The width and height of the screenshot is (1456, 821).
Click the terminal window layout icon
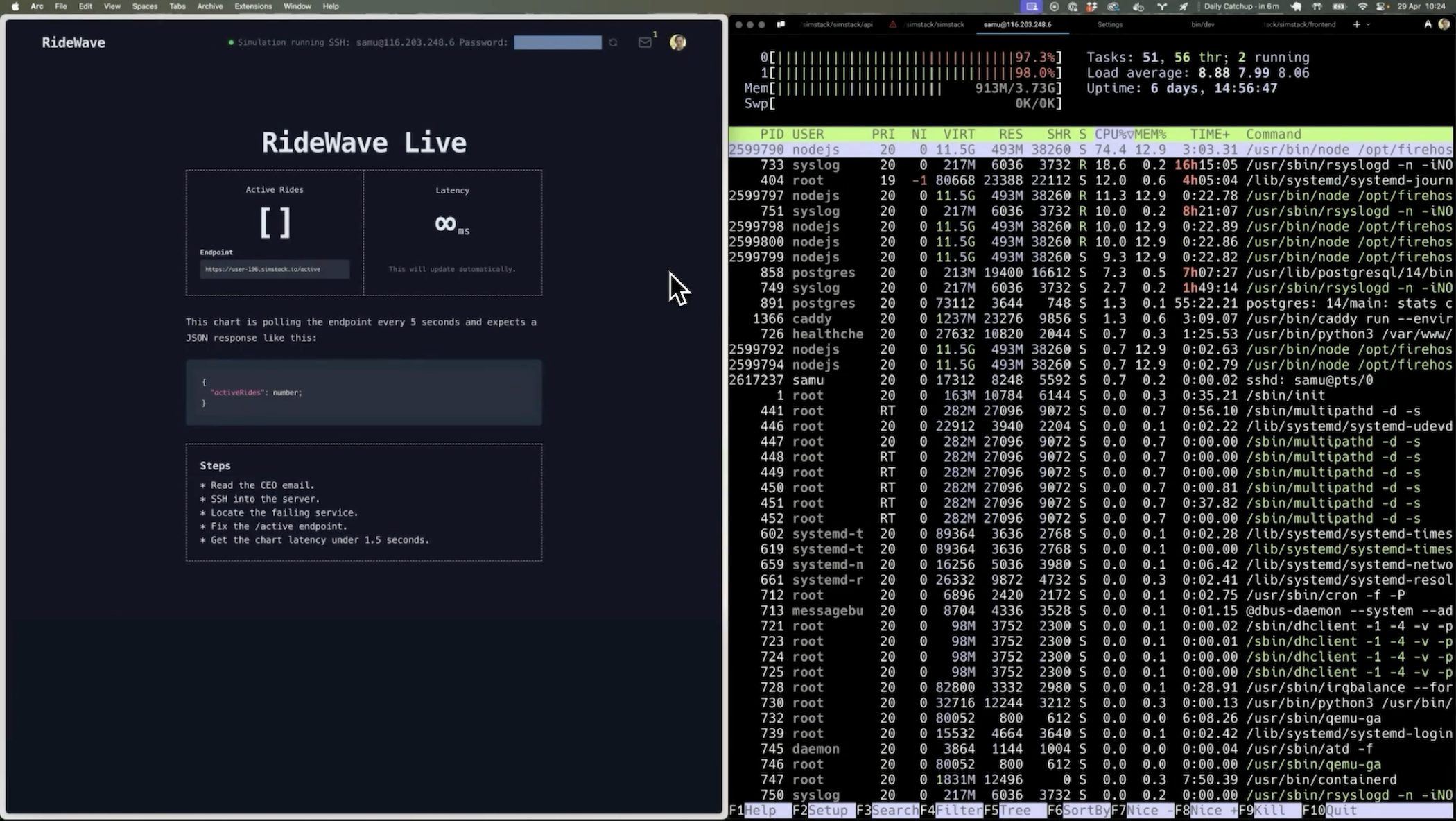coord(781,24)
